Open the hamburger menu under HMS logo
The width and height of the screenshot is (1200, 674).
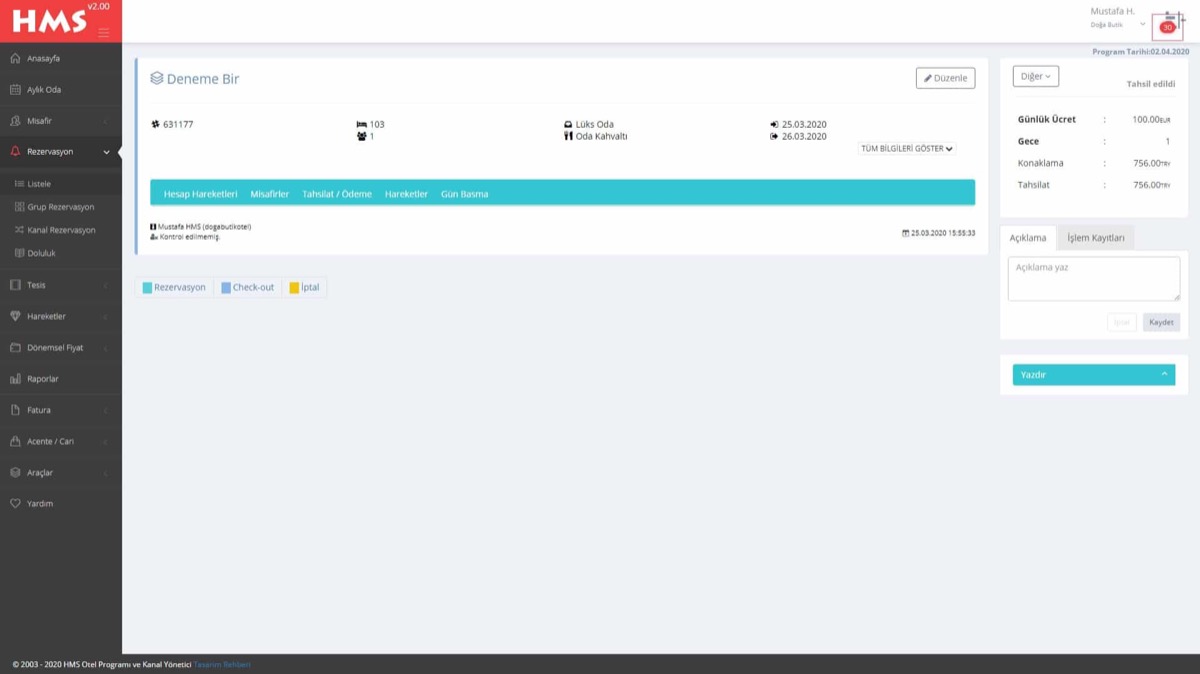click(x=103, y=33)
